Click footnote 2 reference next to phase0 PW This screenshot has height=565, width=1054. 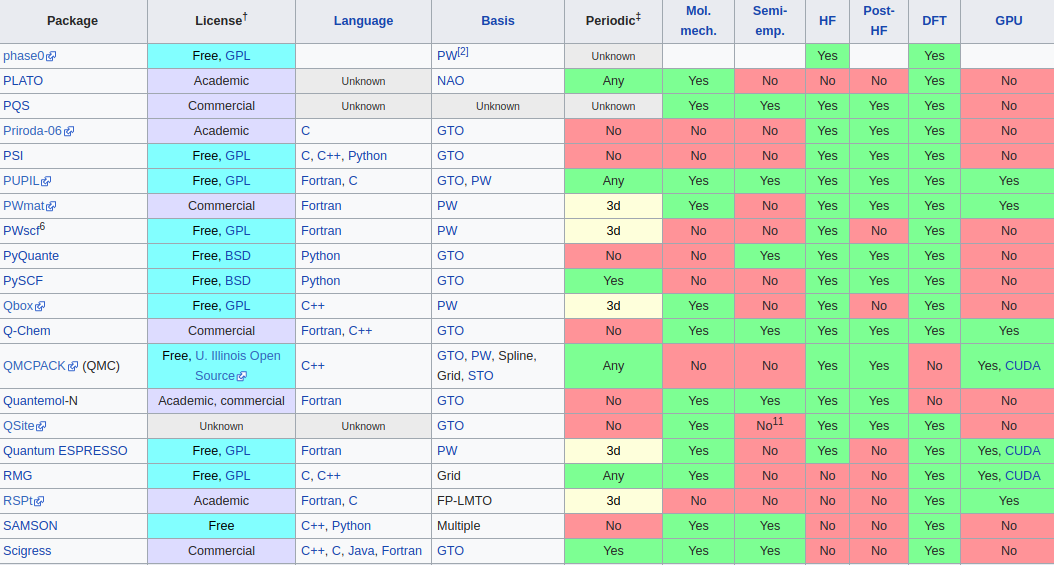(x=463, y=52)
